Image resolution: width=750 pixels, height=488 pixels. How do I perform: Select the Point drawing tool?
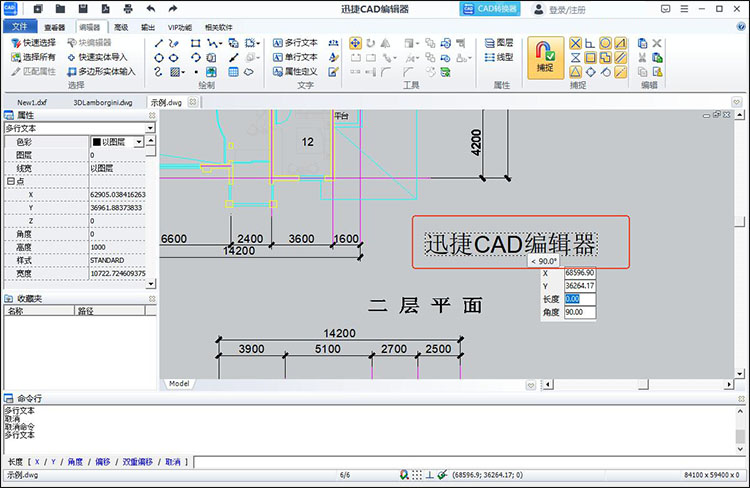tap(196, 72)
